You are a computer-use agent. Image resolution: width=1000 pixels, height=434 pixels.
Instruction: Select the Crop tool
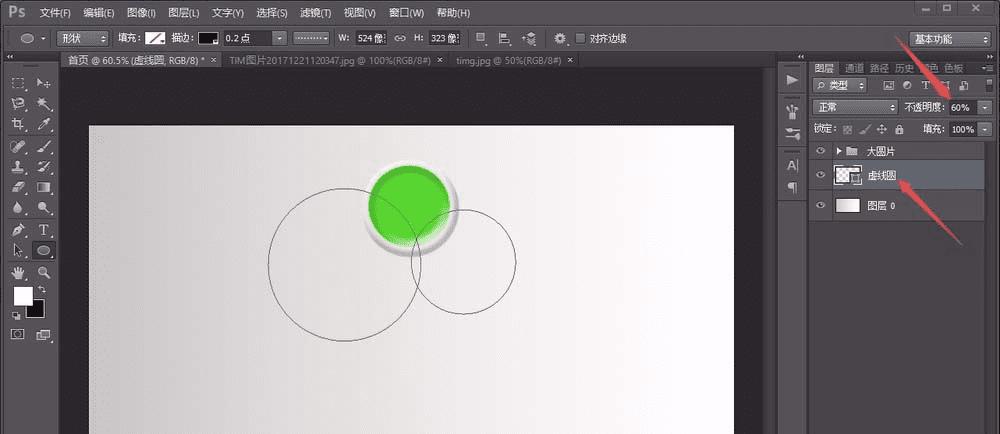click(x=18, y=124)
